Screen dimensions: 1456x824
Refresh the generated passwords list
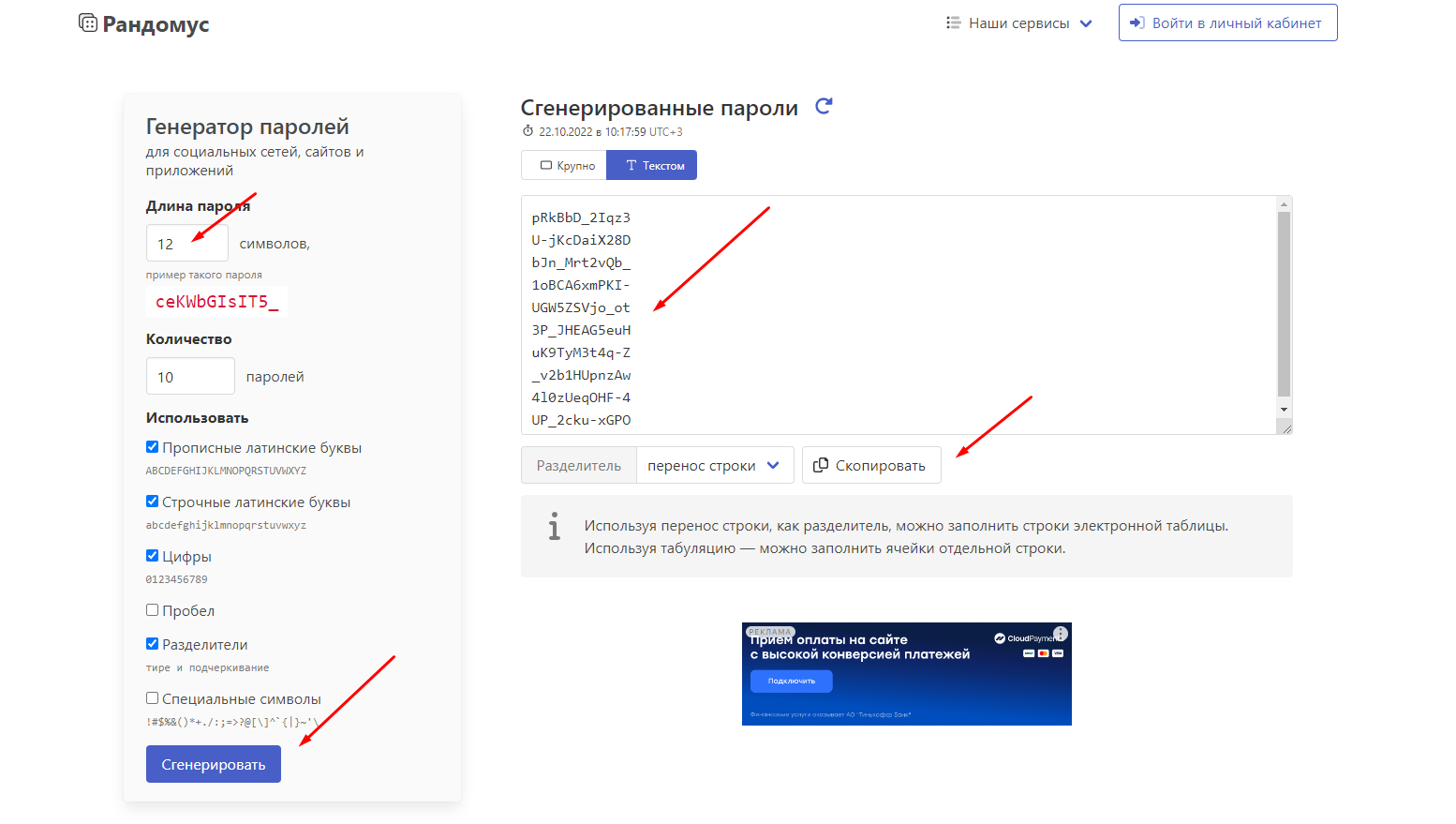[x=823, y=106]
